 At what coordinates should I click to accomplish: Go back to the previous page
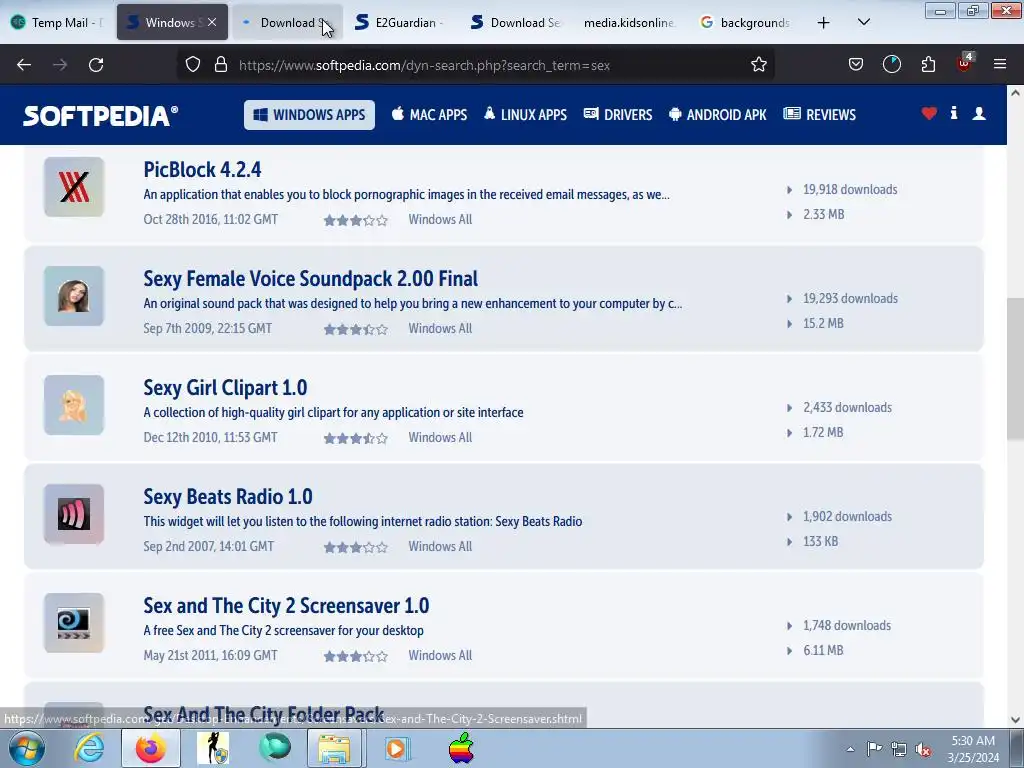(24, 65)
